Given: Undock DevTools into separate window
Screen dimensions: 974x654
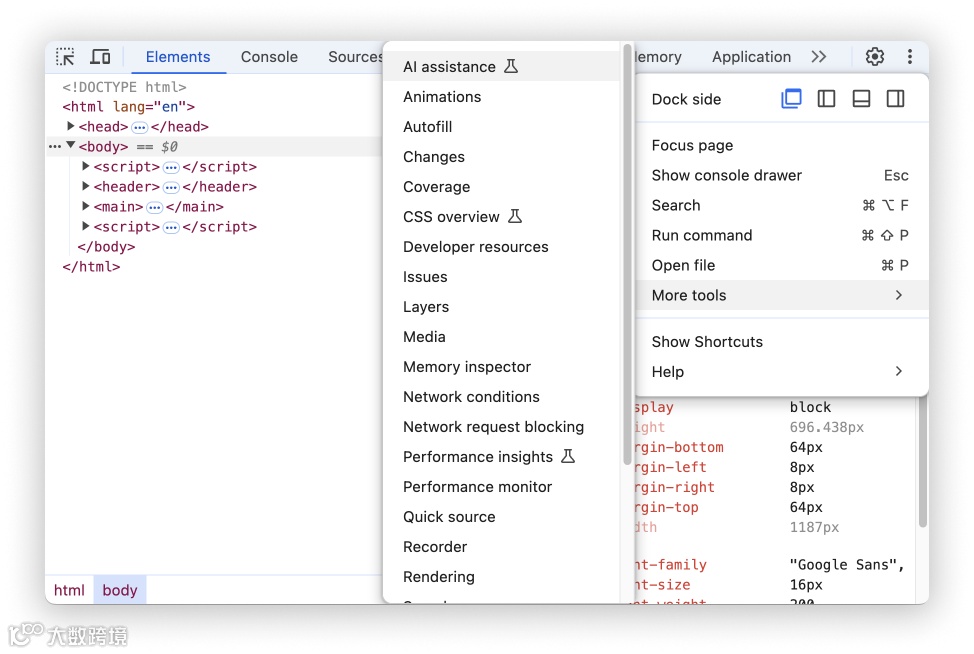Looking at the screenshot, I should [791, 99].
